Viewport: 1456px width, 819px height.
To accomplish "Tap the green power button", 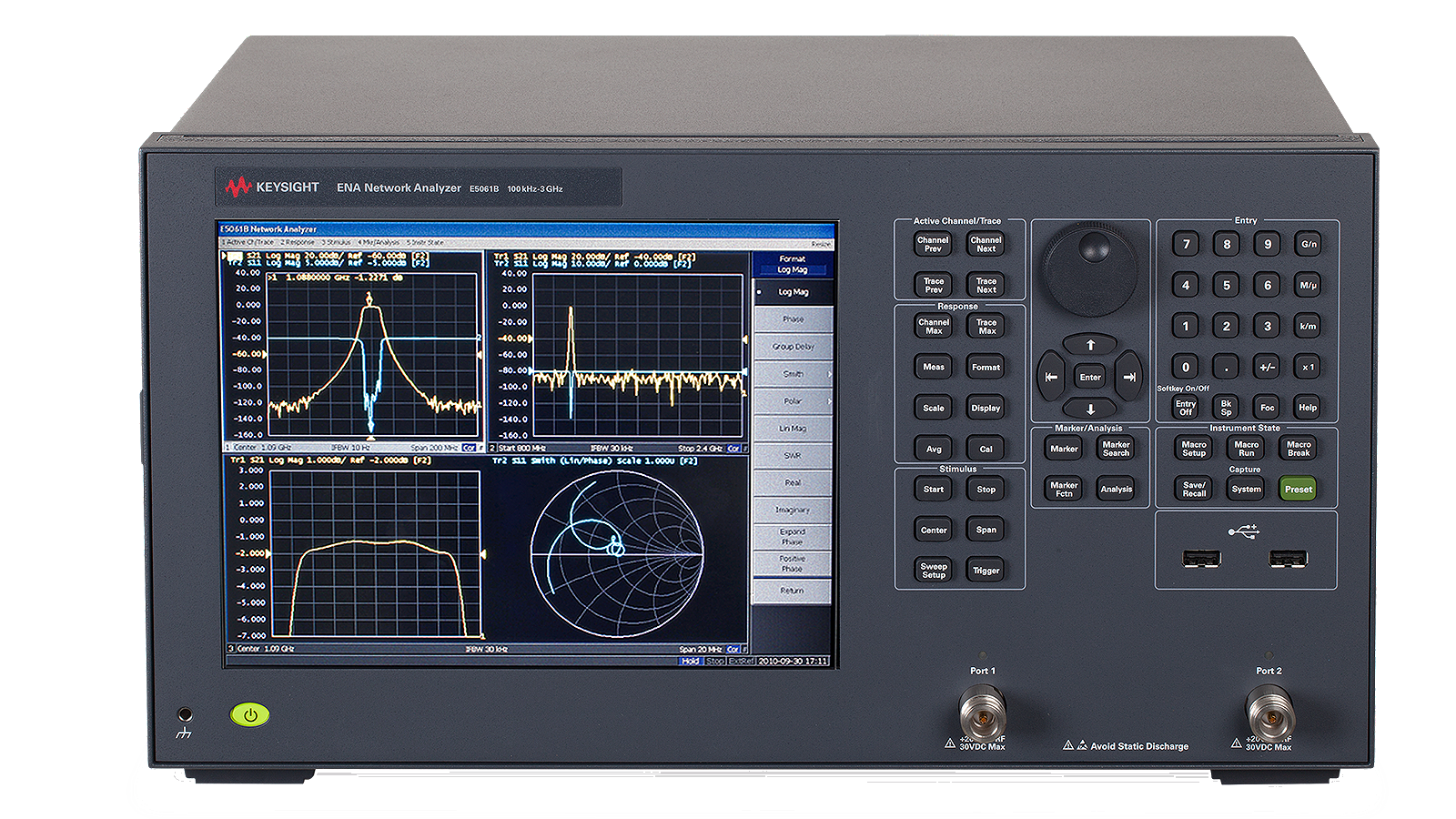I will click(x=250, y=714).
